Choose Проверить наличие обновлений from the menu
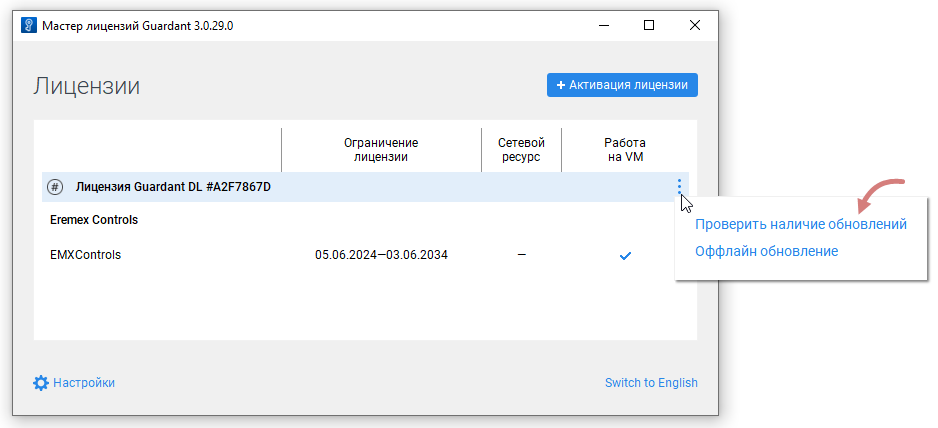Screen dimensions: 938x428 coord(800,224)
